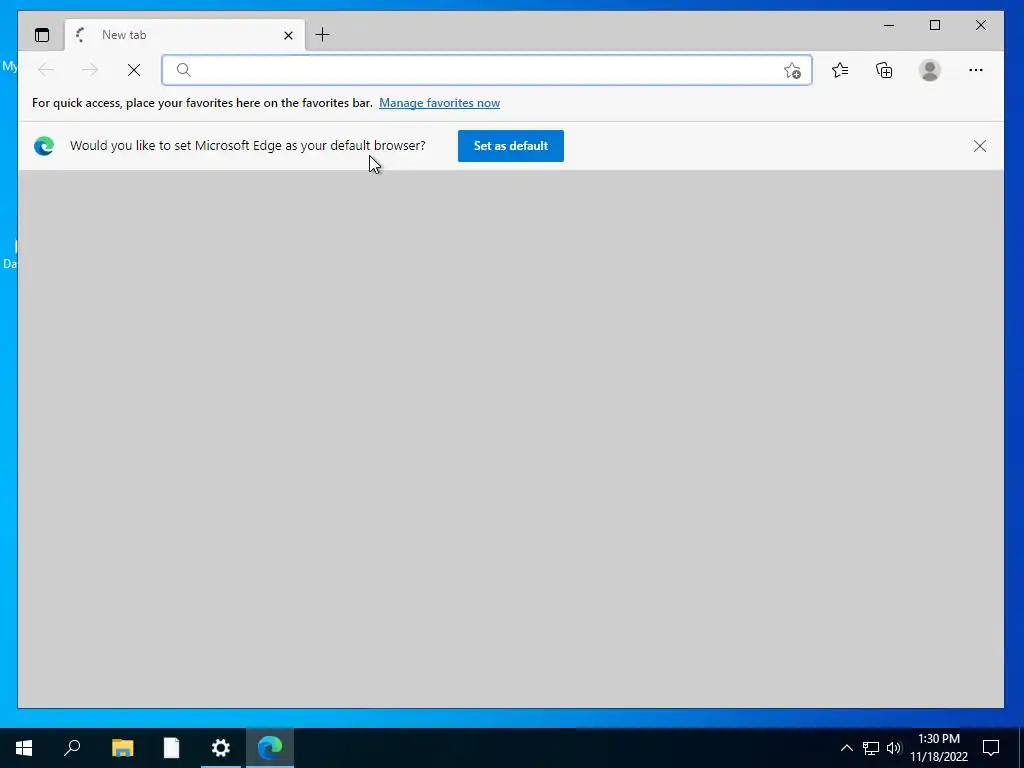Open the user profile menu
The height and width of the screenshot is (768, 1024).
pos(929,70)
